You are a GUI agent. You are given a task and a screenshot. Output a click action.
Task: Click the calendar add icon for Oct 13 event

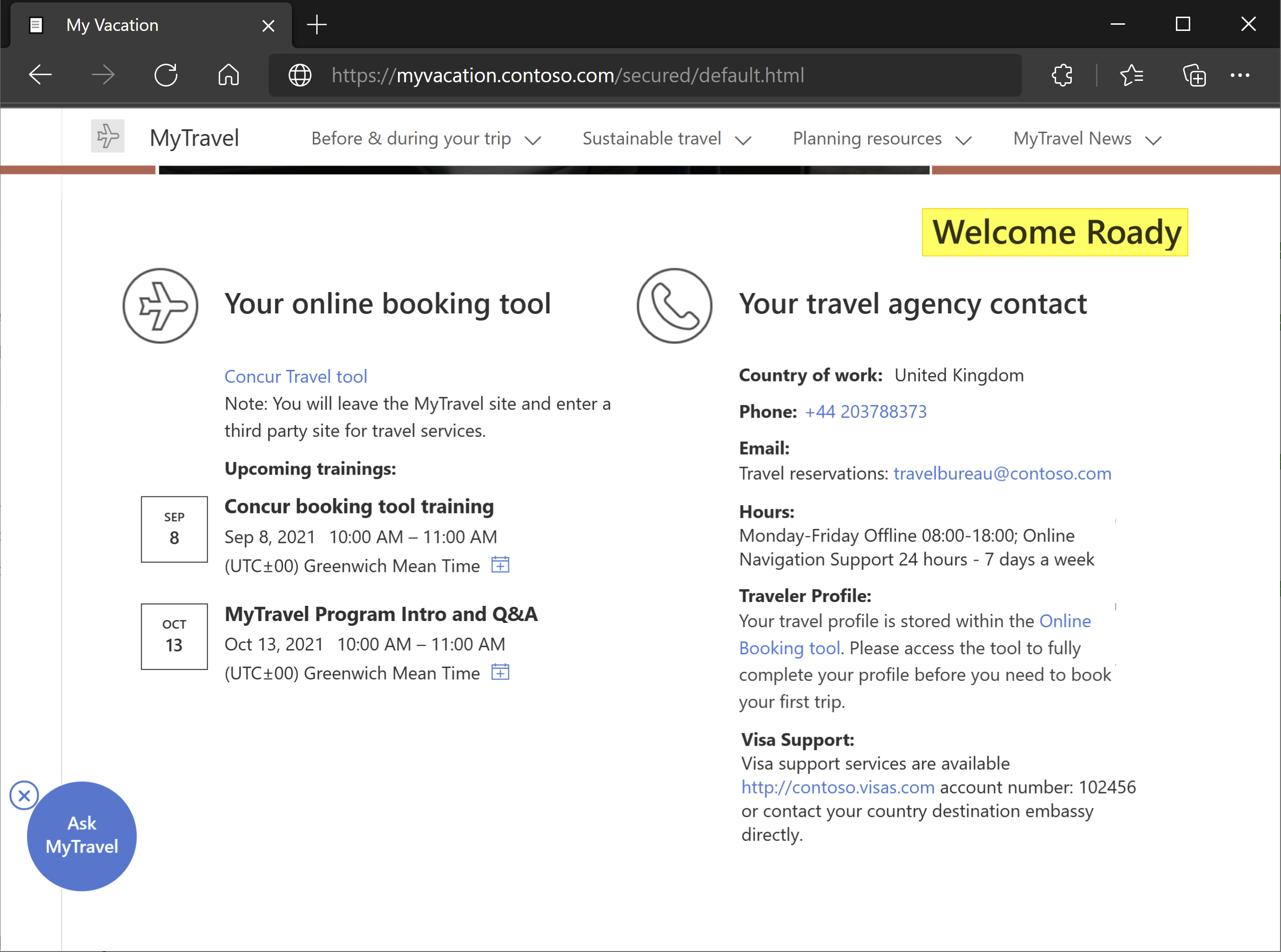coord(500,671)
